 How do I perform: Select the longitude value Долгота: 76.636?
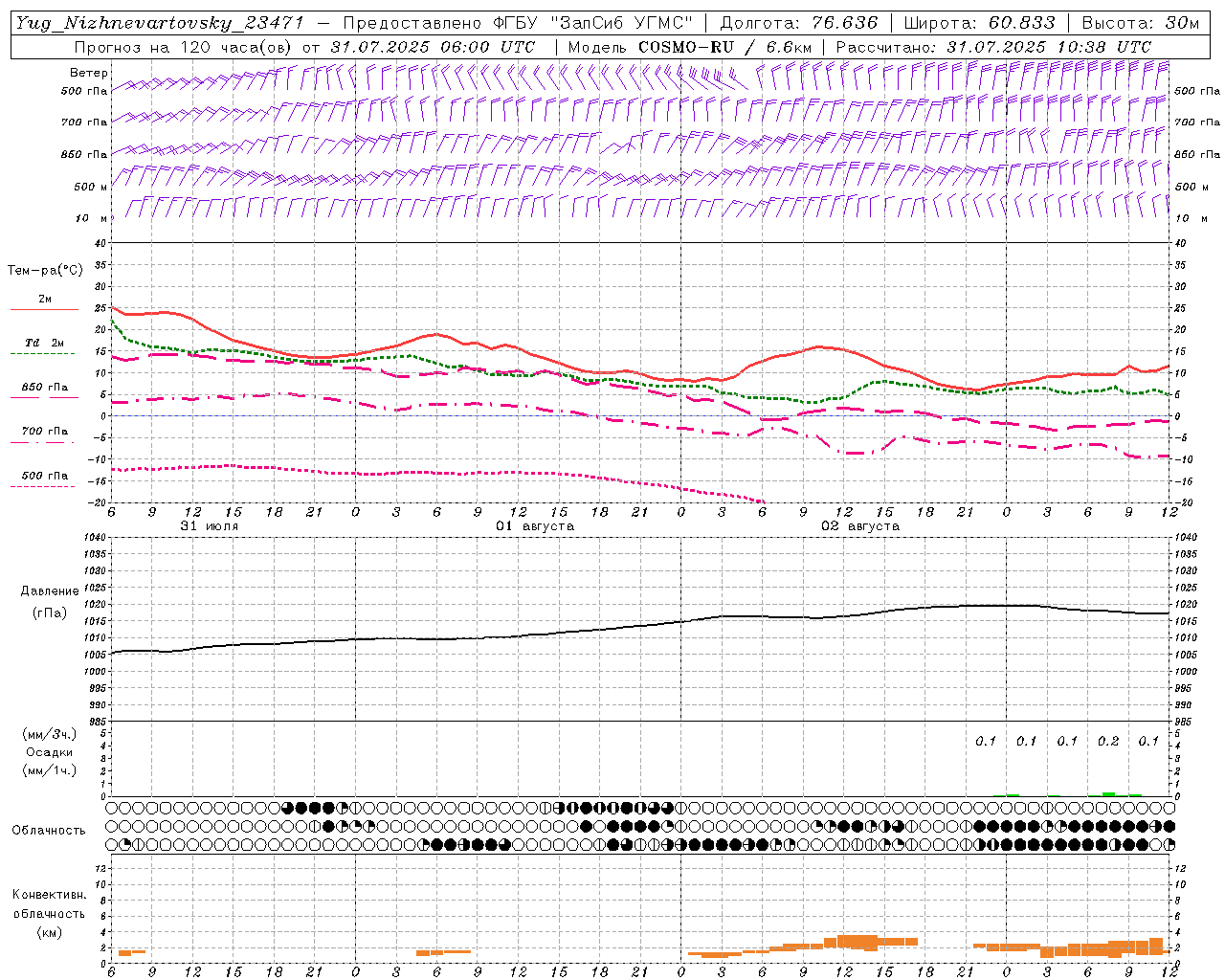point(799,23)
